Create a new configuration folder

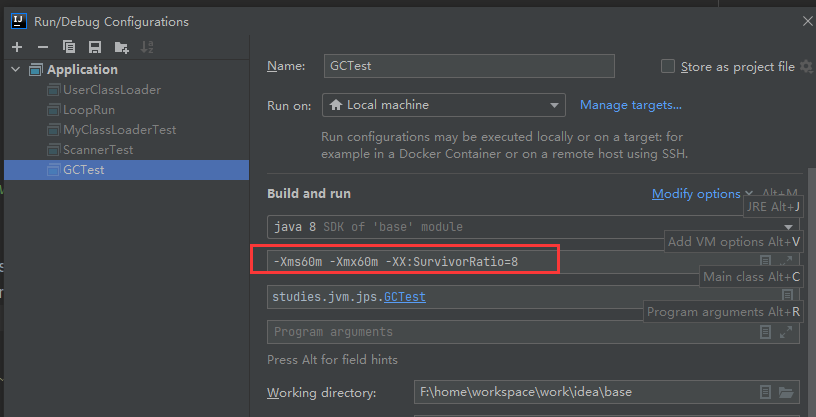coord(121,47)
